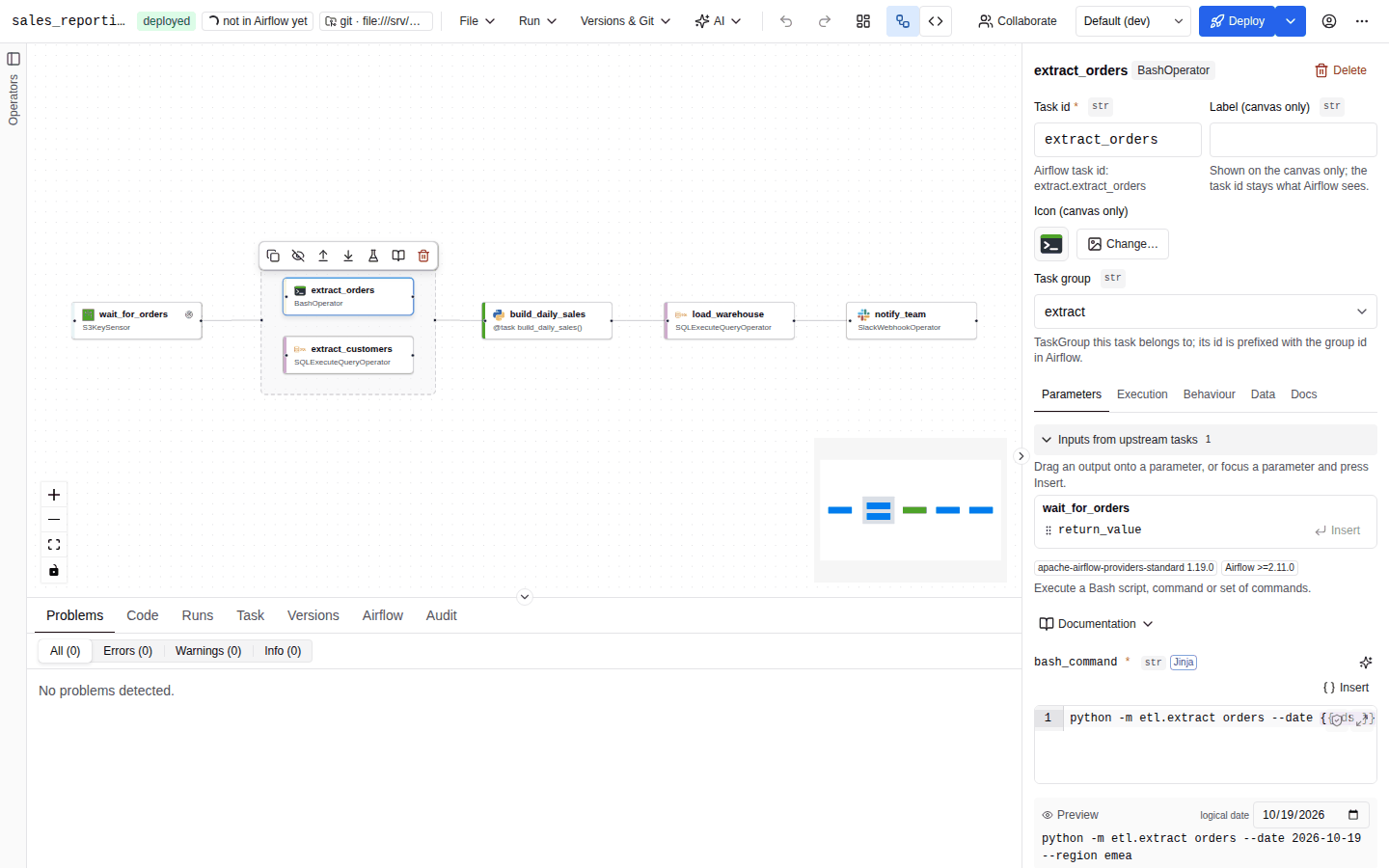This screenshot has height=868, width=1389.
Task: Expand the Deploy options arrow
Action: tap(1291, 21)
